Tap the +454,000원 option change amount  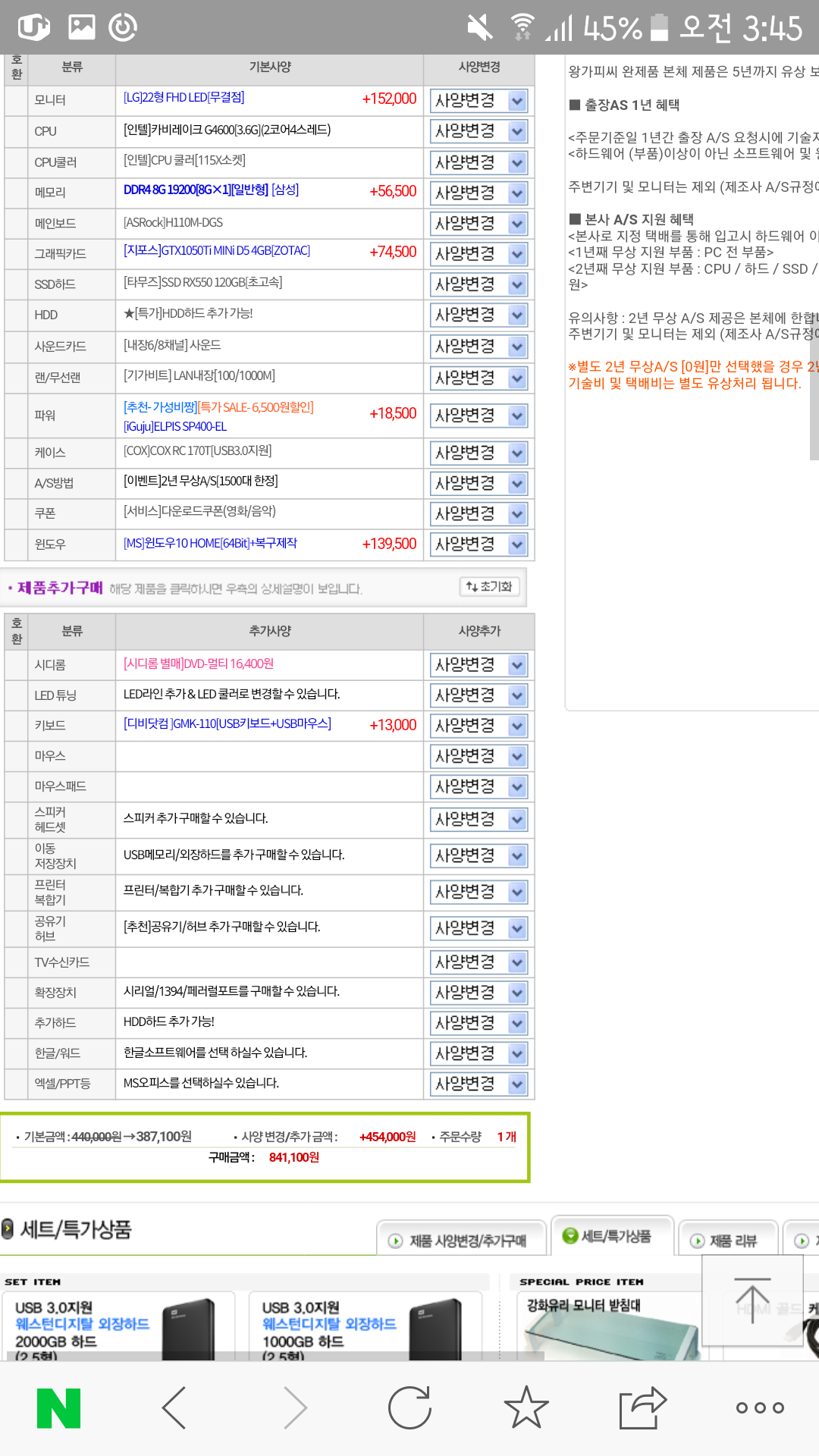388,1137
